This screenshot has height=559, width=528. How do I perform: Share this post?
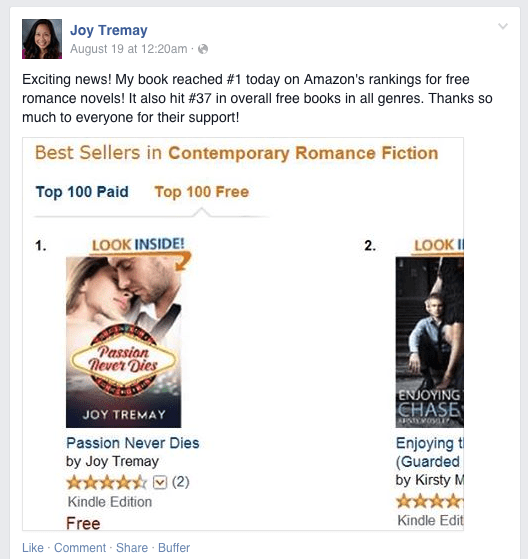132,548
